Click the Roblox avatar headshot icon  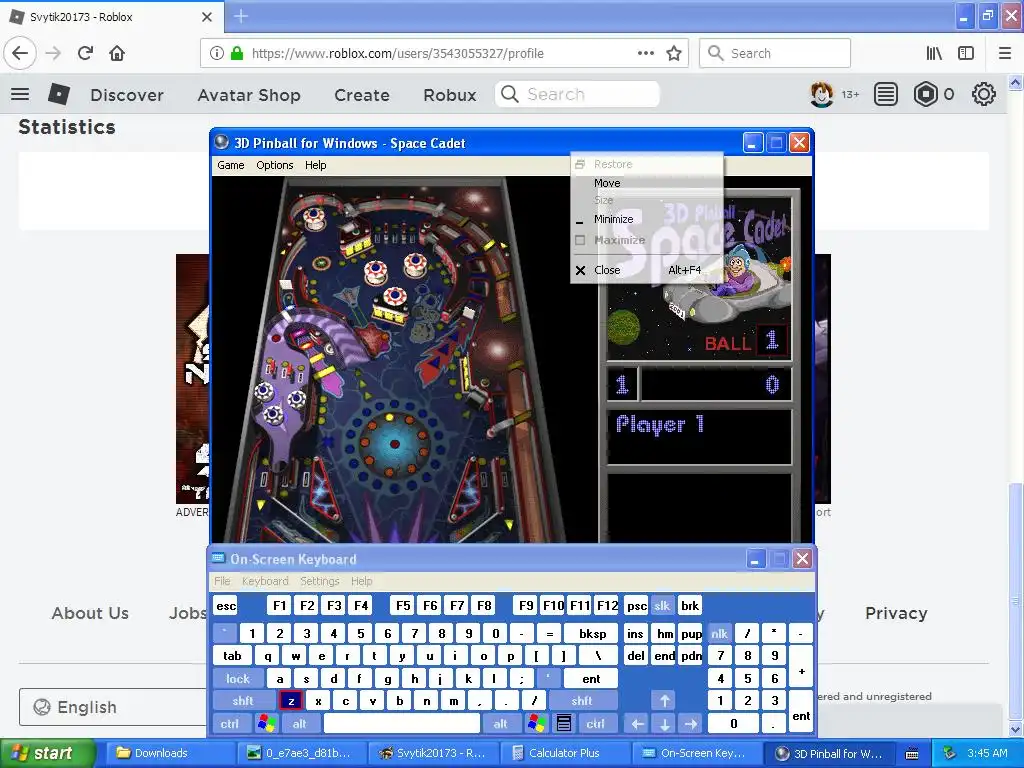click(x=822, y=95)
